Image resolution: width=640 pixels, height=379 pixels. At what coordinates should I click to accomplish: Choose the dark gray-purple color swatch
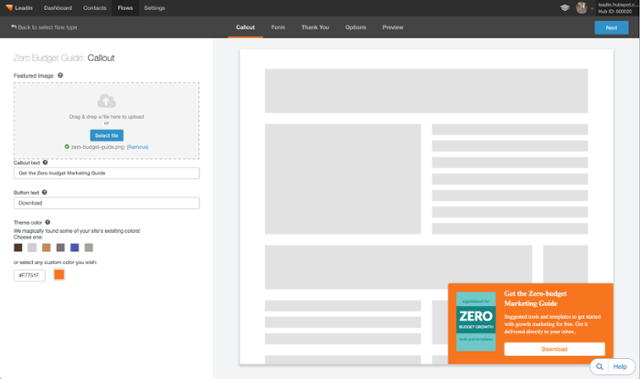click(x=60, y=247)
